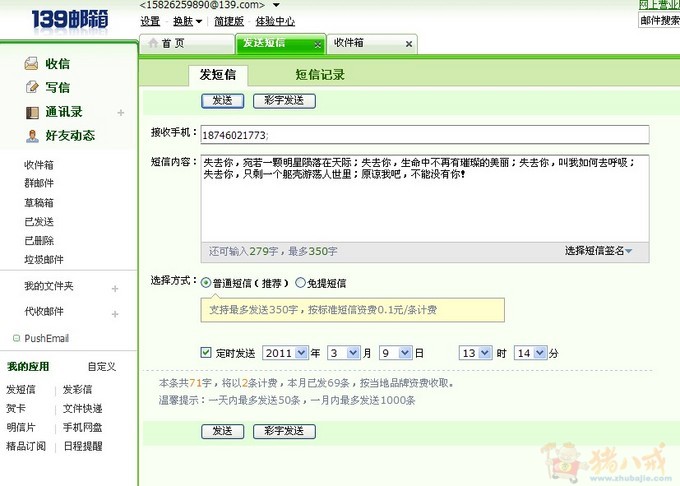The width and height of the screenshot is (680, 486).
Task: Click the 邮件搜索 search box
Action: click(x=659, y=20)
